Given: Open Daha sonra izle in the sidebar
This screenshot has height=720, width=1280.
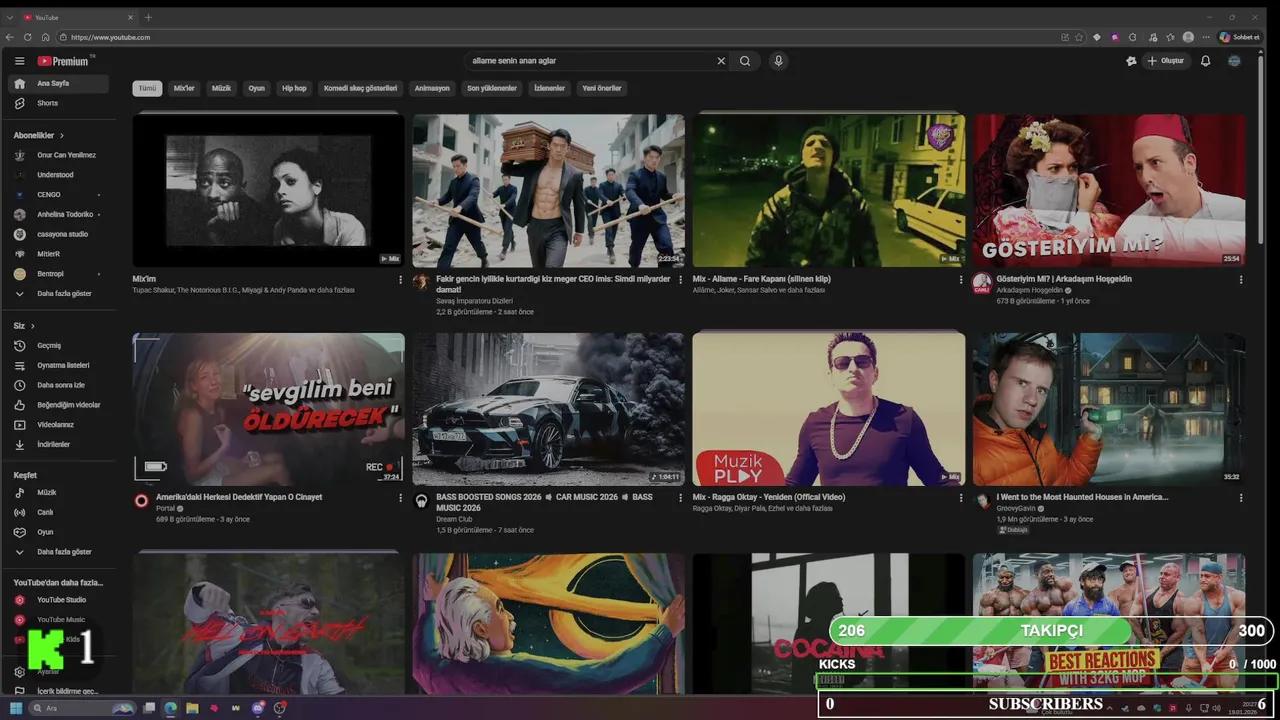Looking at the screenshot, I should [x=60, y=385].
